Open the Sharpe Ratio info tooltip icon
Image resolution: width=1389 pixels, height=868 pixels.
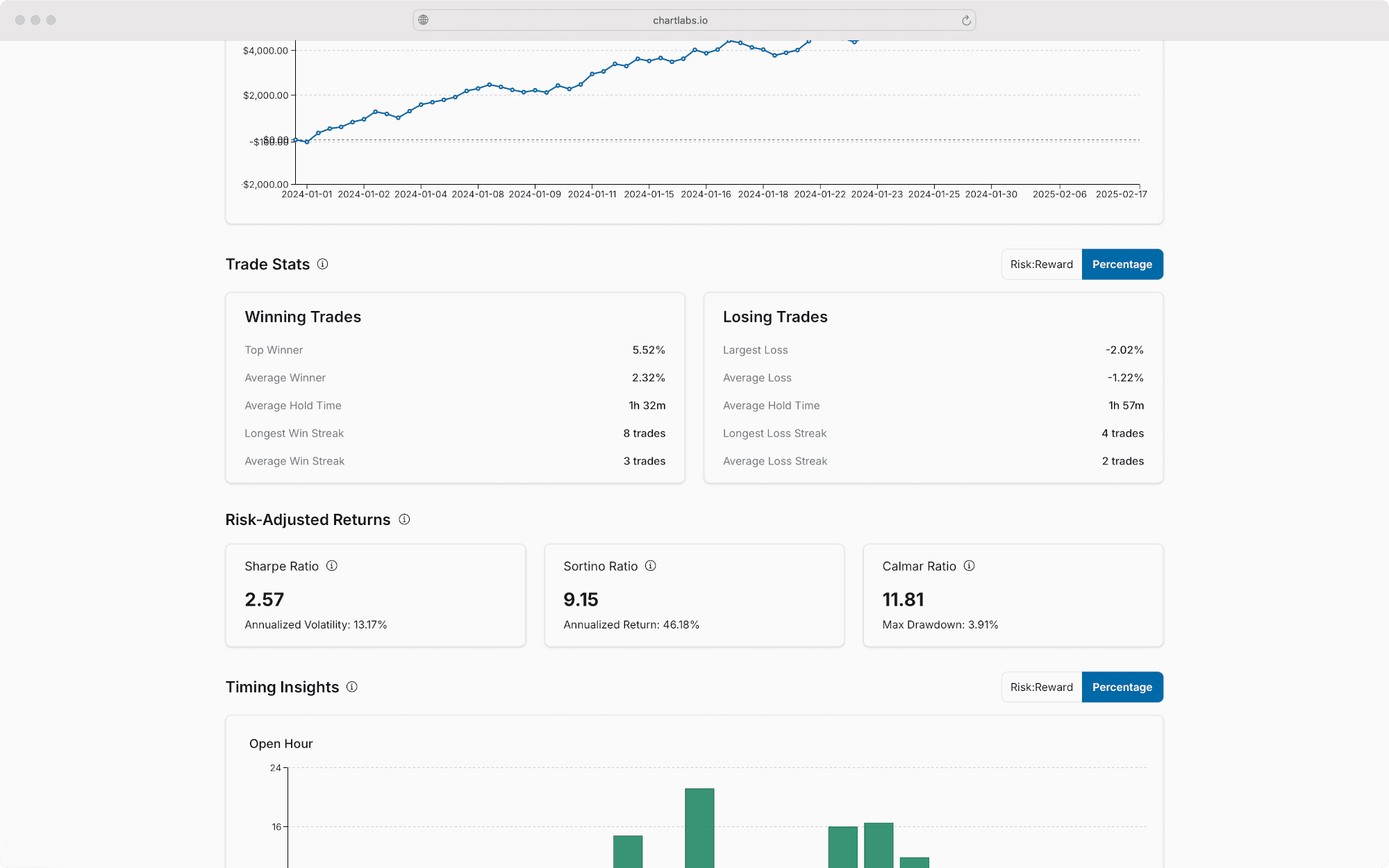(332, 566)
